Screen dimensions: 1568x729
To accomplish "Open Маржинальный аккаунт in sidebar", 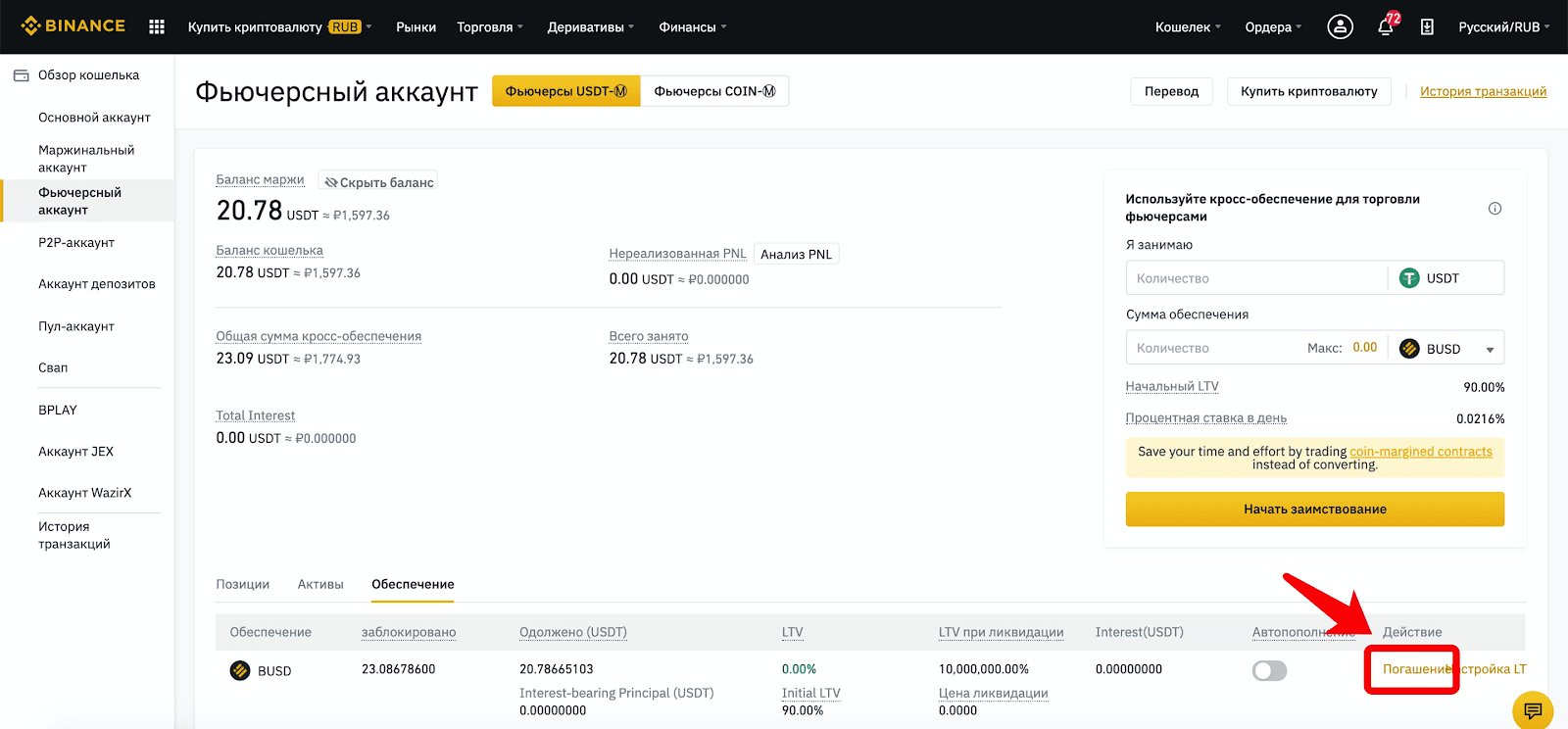I will pyautogui.click(x=86, y=159).
